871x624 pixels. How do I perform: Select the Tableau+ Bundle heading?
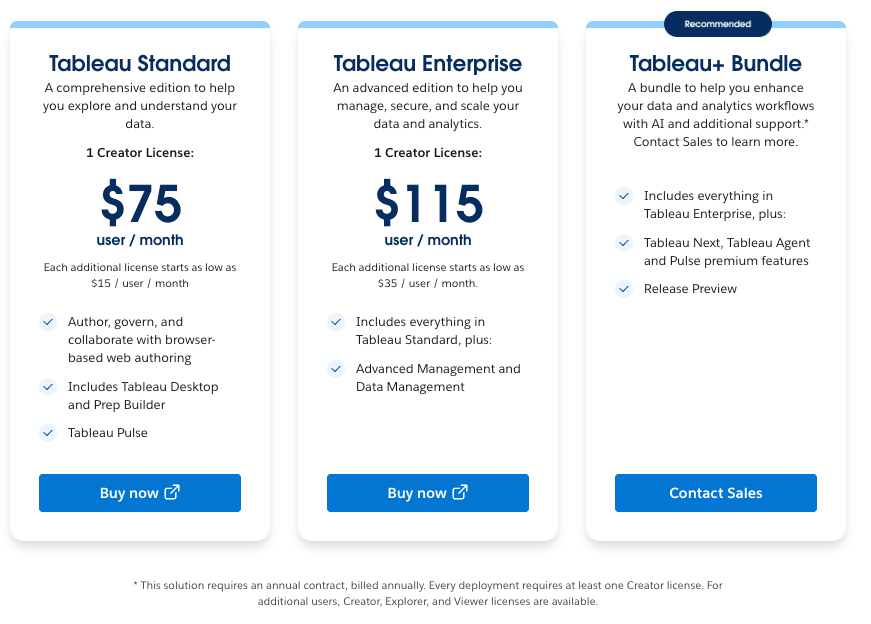(x=716, y=64)
